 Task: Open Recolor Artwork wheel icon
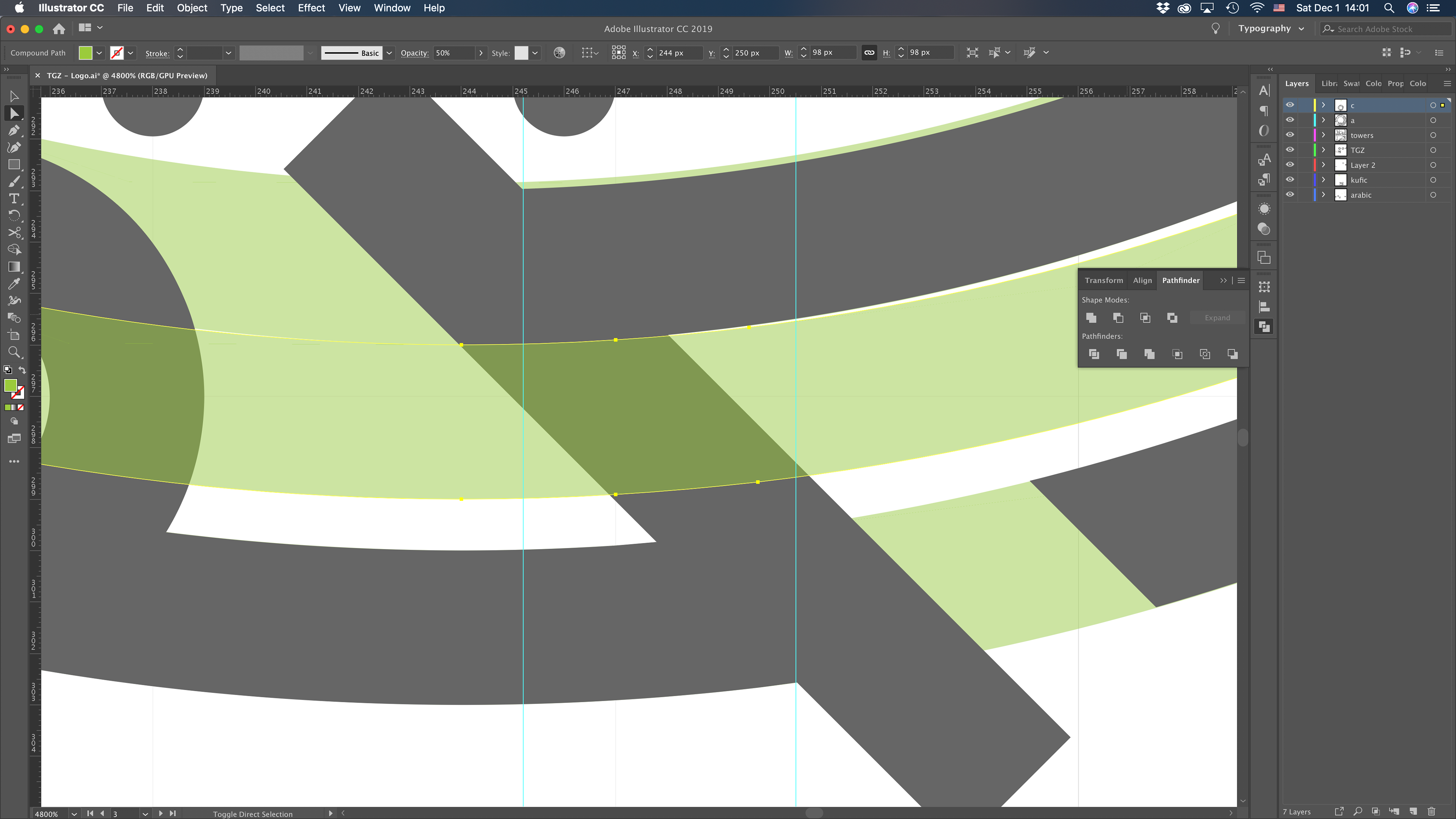click(559, 53)
